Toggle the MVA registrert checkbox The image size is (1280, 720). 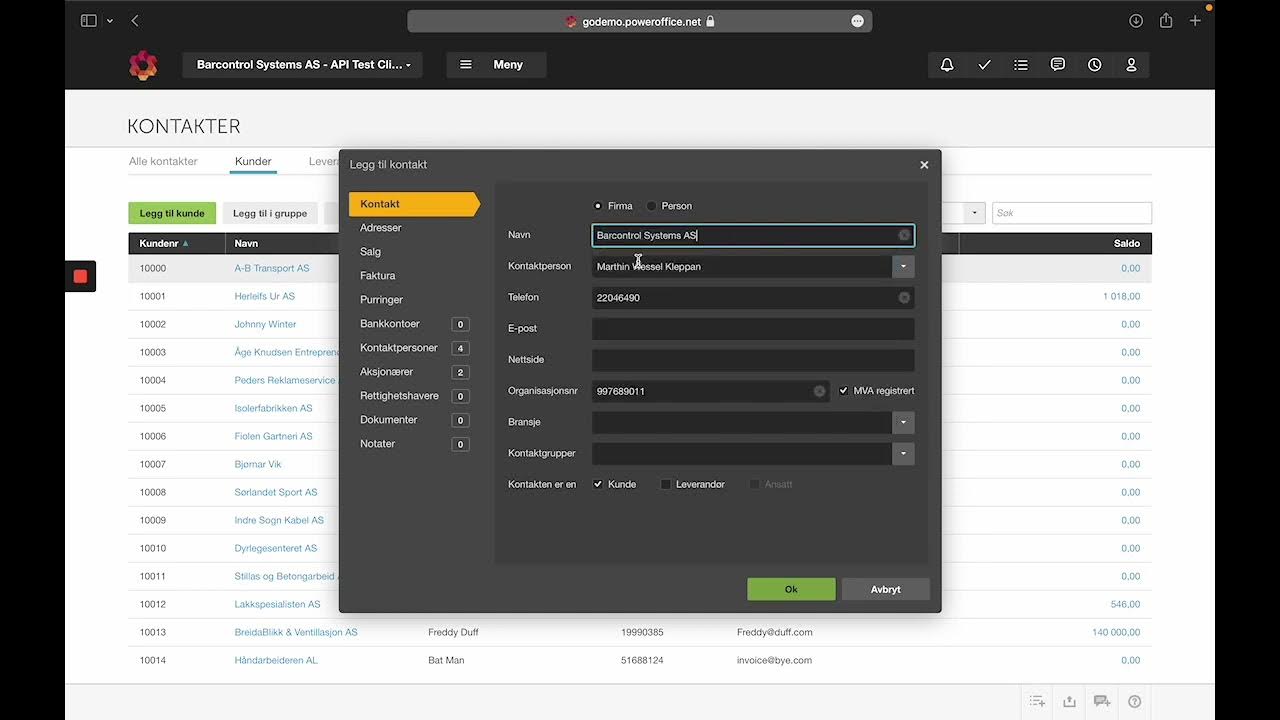pos(843,391)
